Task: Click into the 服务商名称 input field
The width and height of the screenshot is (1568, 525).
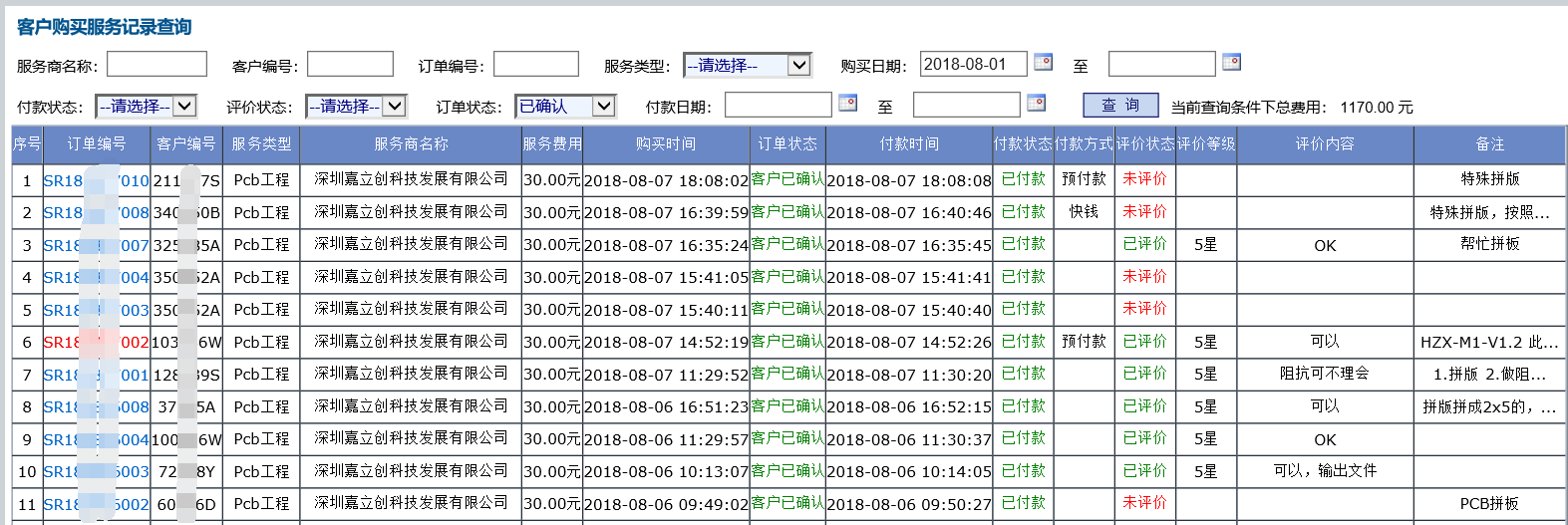Action: point(157,65)
